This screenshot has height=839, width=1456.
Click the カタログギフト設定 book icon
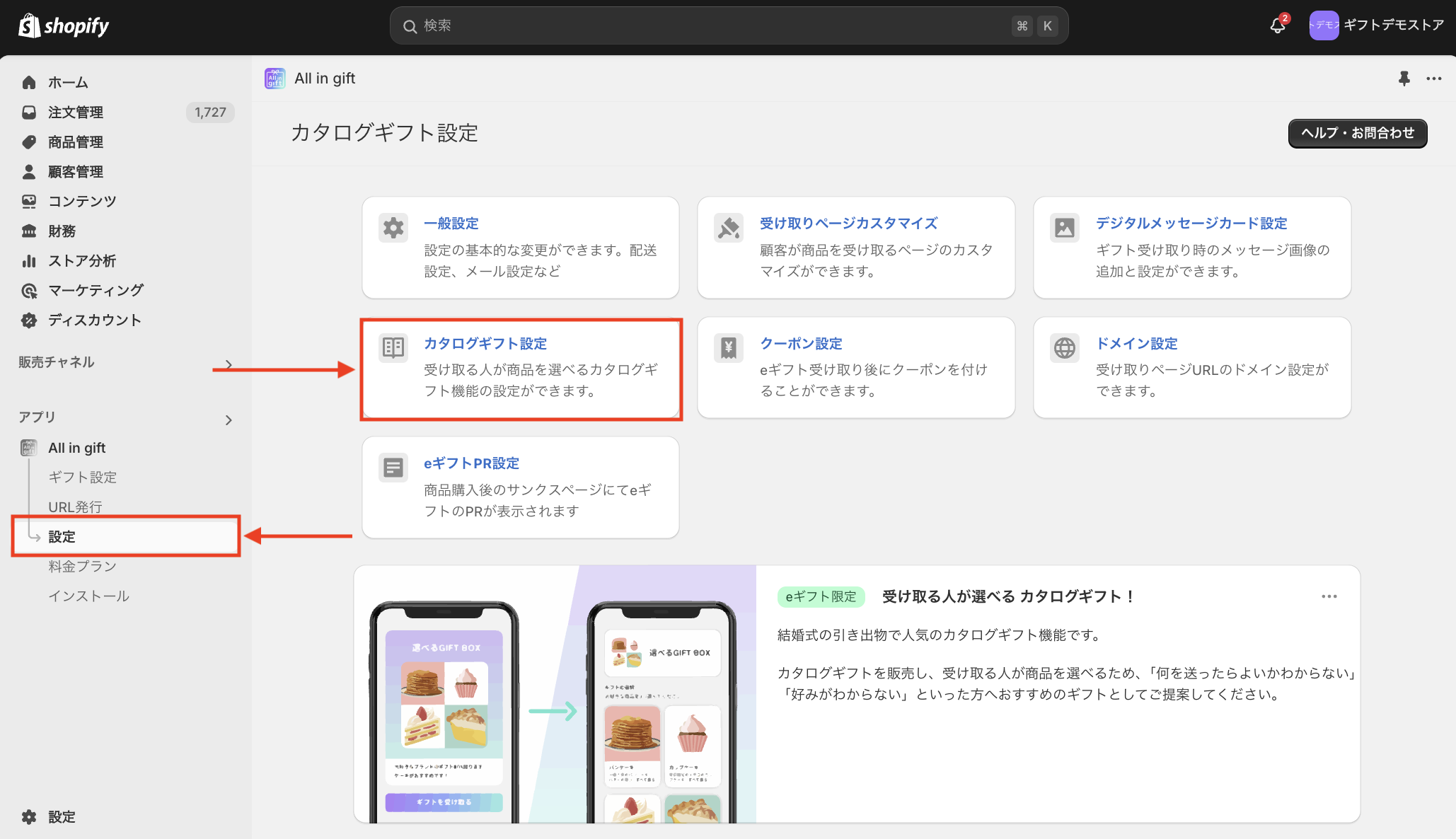(x=393, y=347)
